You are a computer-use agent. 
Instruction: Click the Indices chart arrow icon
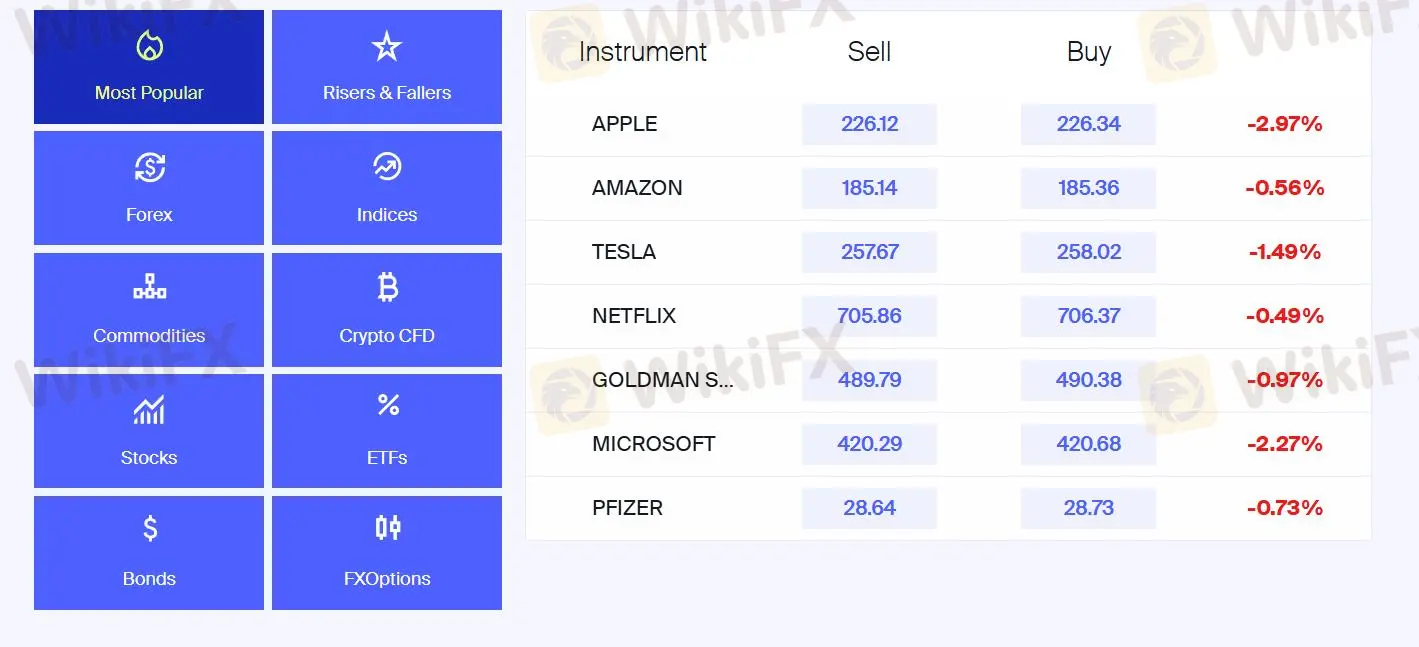pyautogui.click(x=387, y=167)
